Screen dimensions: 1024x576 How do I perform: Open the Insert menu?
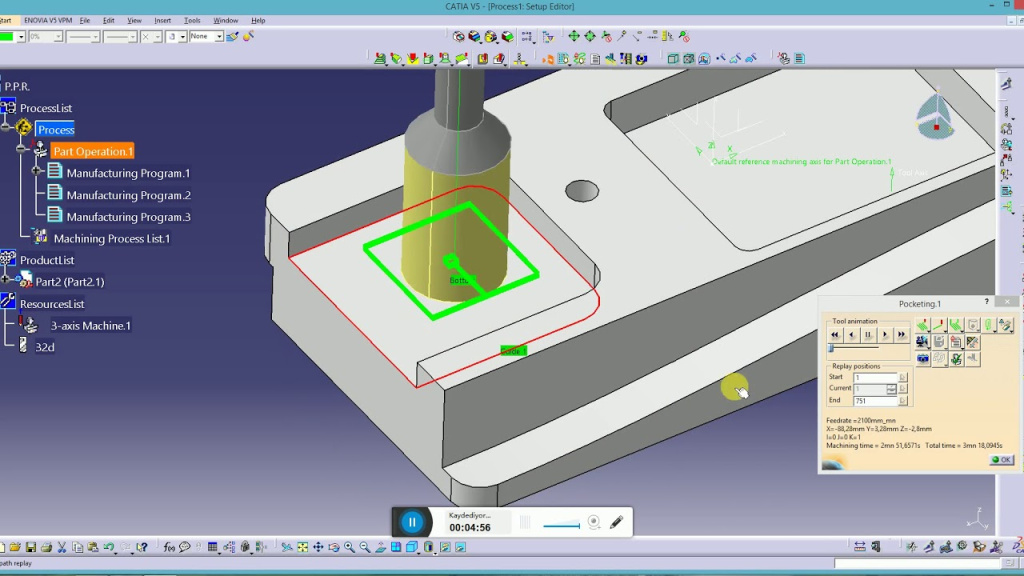[x=162, y=20]
